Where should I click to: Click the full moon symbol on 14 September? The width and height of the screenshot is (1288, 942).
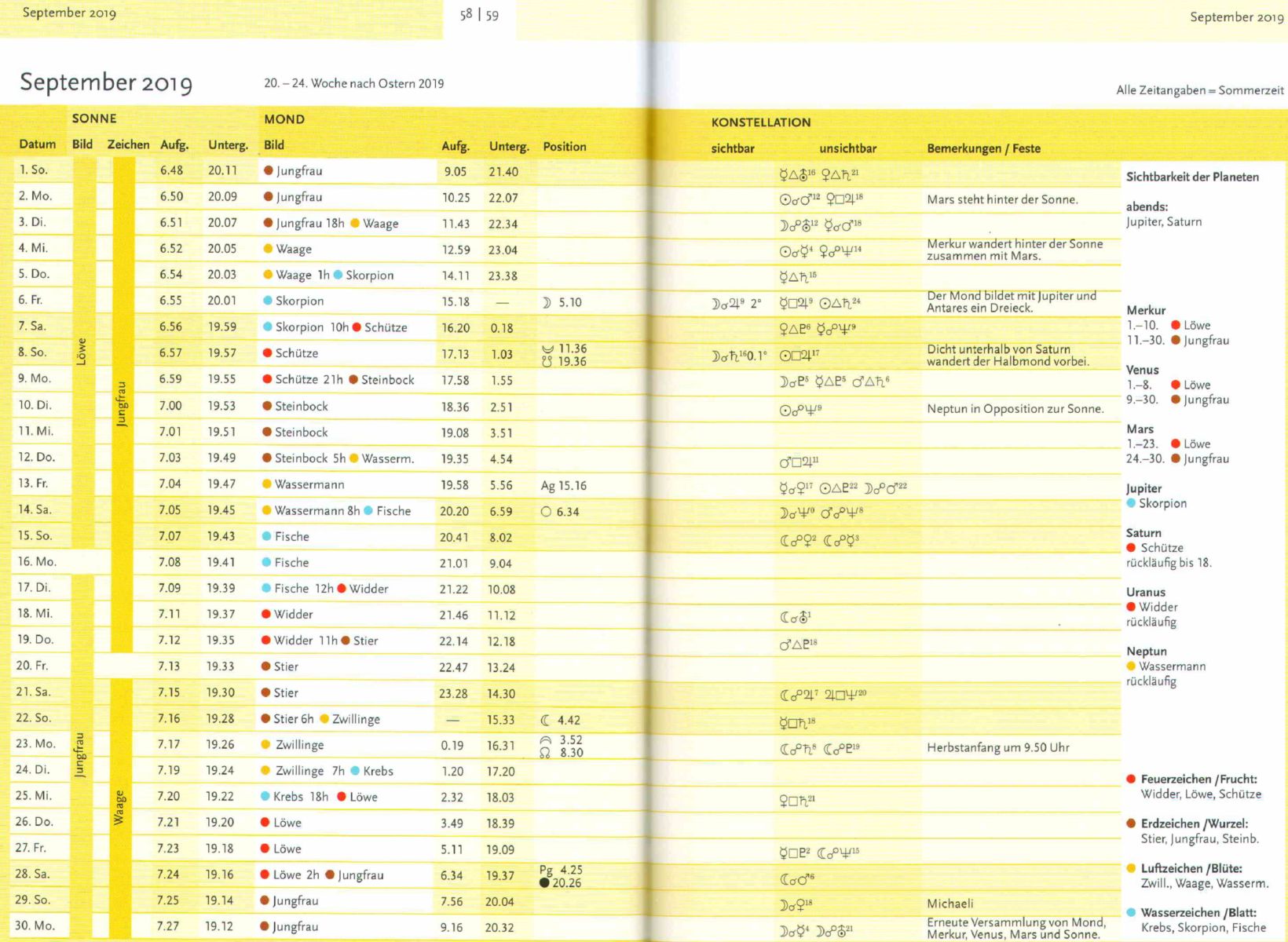[546, 512]
